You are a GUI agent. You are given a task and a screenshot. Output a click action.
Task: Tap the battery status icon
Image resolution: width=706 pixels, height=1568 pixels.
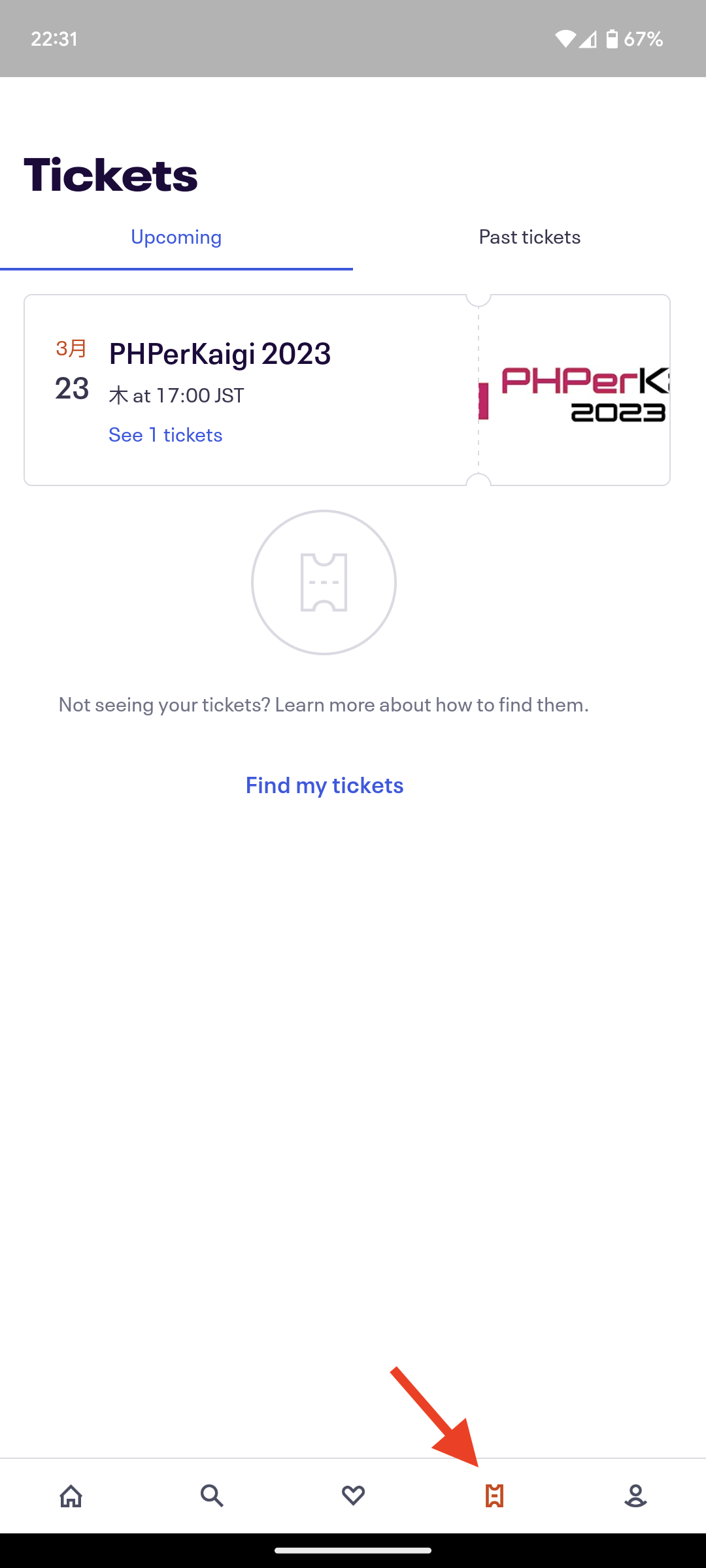[x=612, y=39]
